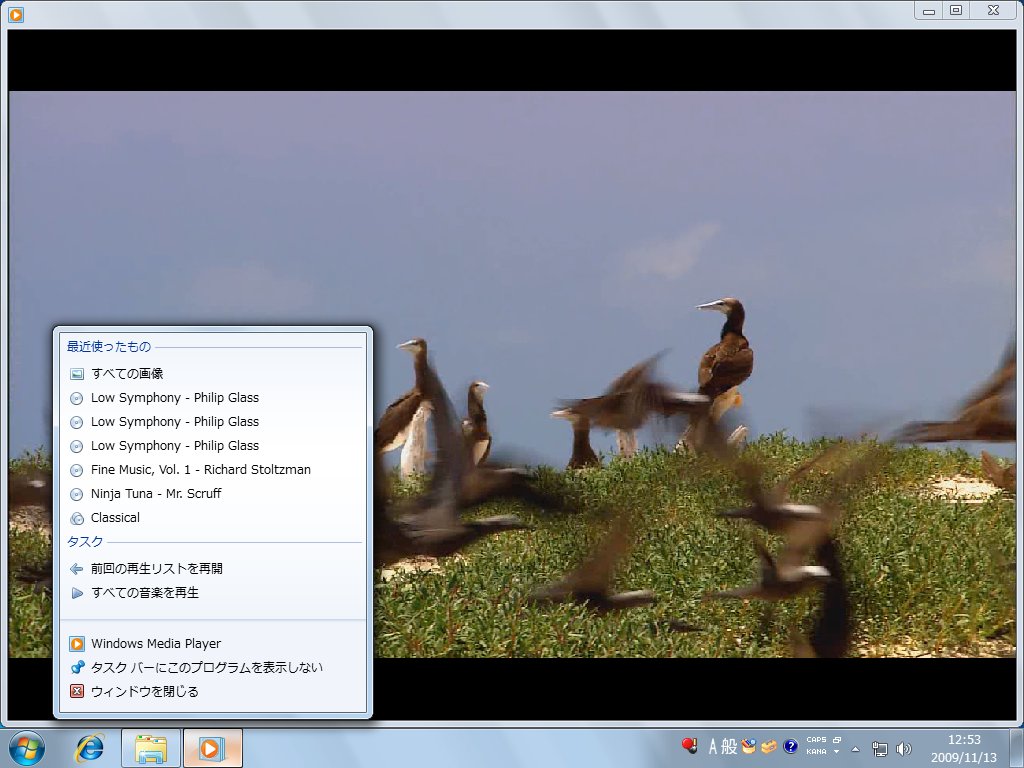Close the Media Player window
The width and height of the screenshot is (1024, 768).
pos(993,10)
